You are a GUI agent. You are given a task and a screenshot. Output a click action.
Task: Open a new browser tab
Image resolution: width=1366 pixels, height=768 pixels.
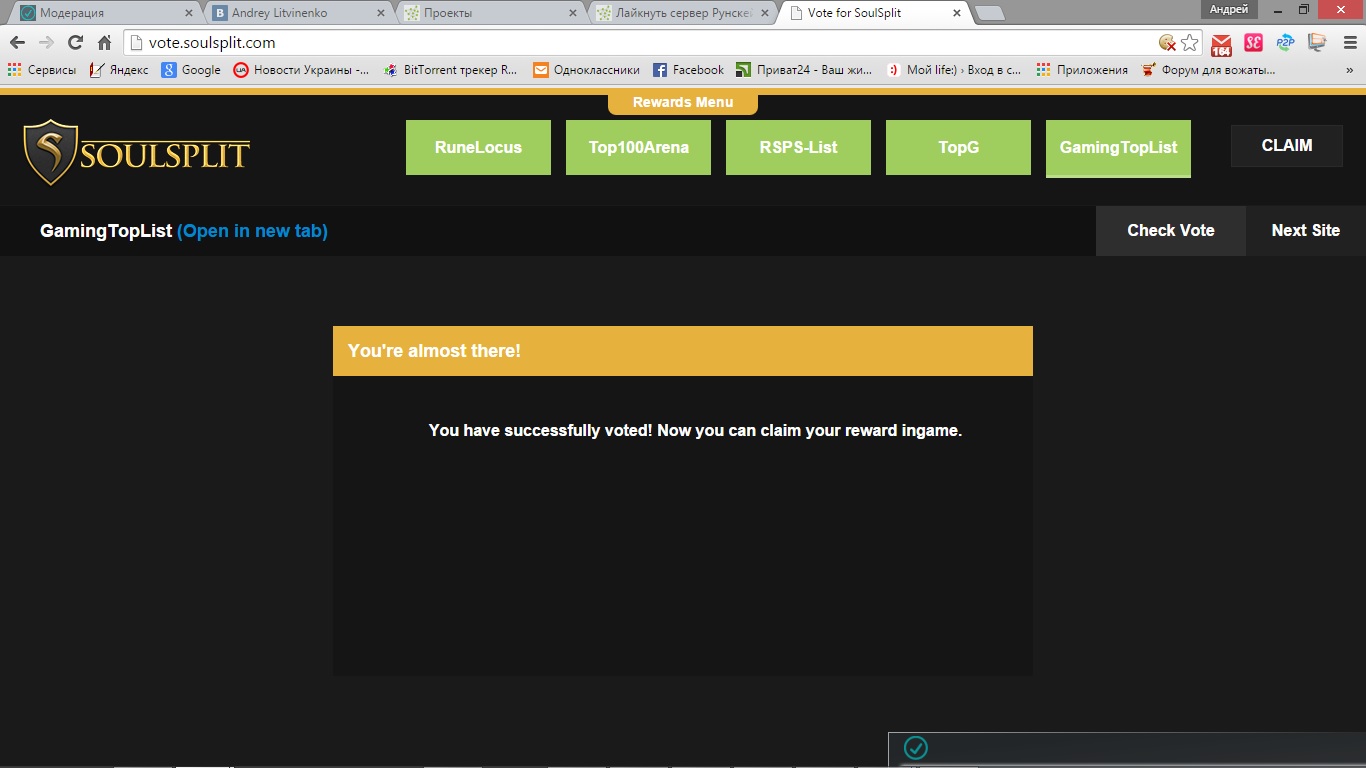click(990, 13)
